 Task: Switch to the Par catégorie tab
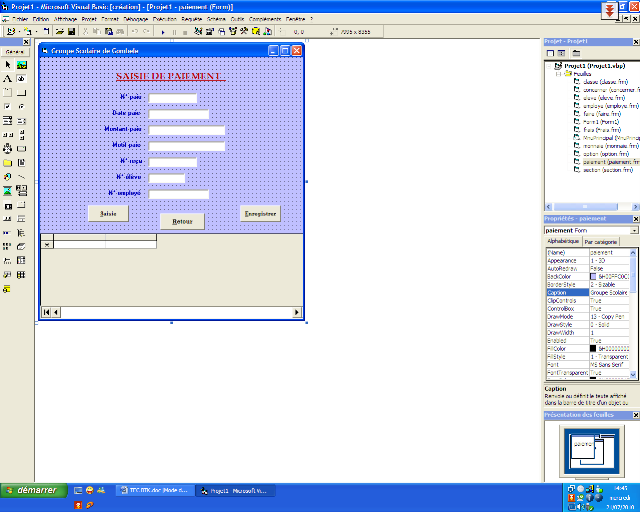tap(601, 242)
